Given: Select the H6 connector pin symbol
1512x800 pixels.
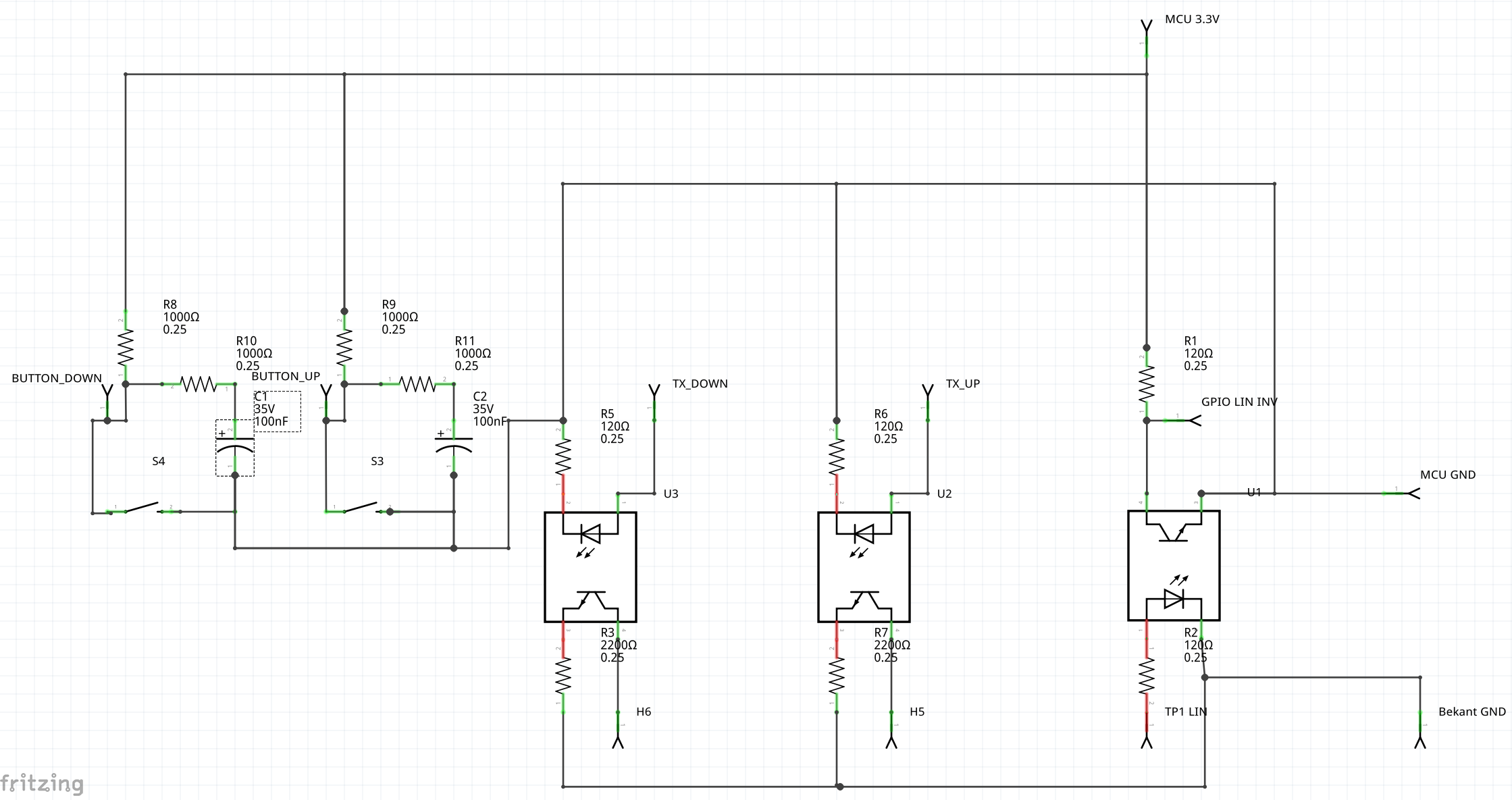Looking at the screenshot, I should click(x=618, y=730).
